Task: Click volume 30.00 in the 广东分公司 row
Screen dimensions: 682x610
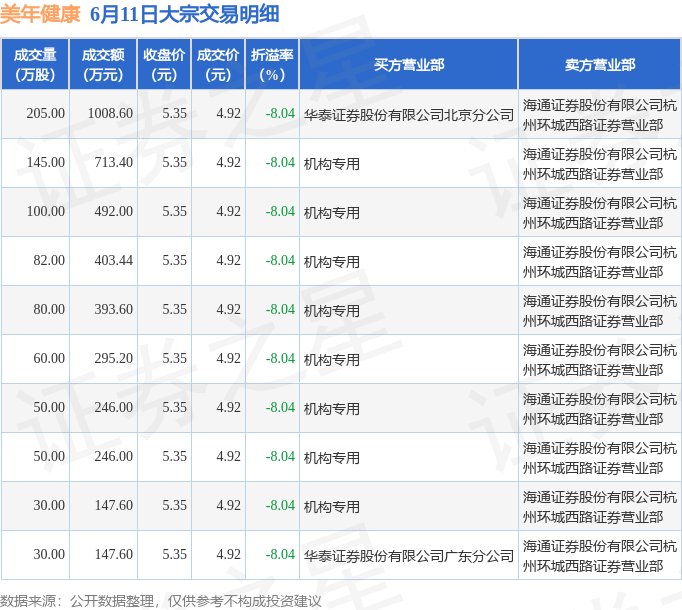Action: [x=49, y=554]
